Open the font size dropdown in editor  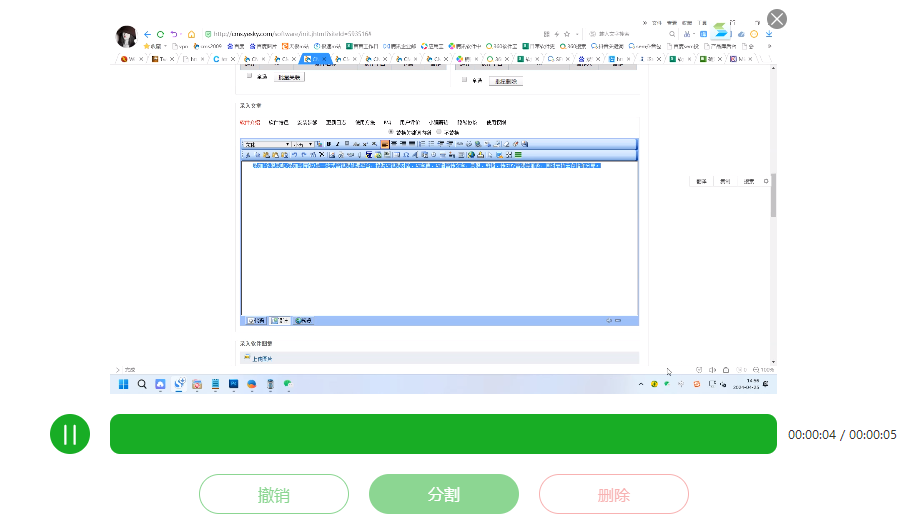pos(302,144)
